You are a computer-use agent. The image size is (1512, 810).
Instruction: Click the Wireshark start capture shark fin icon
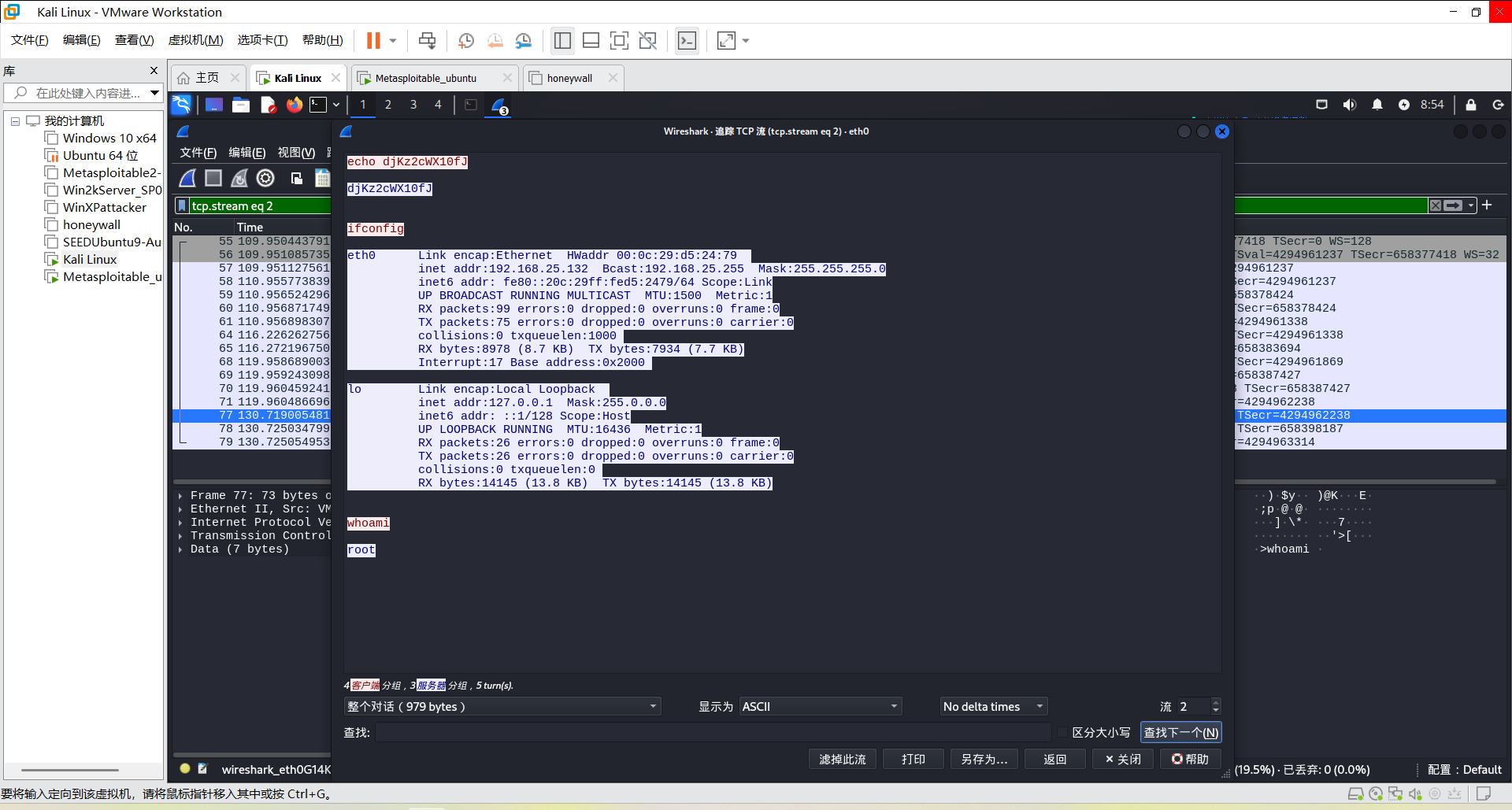(187, 179)
